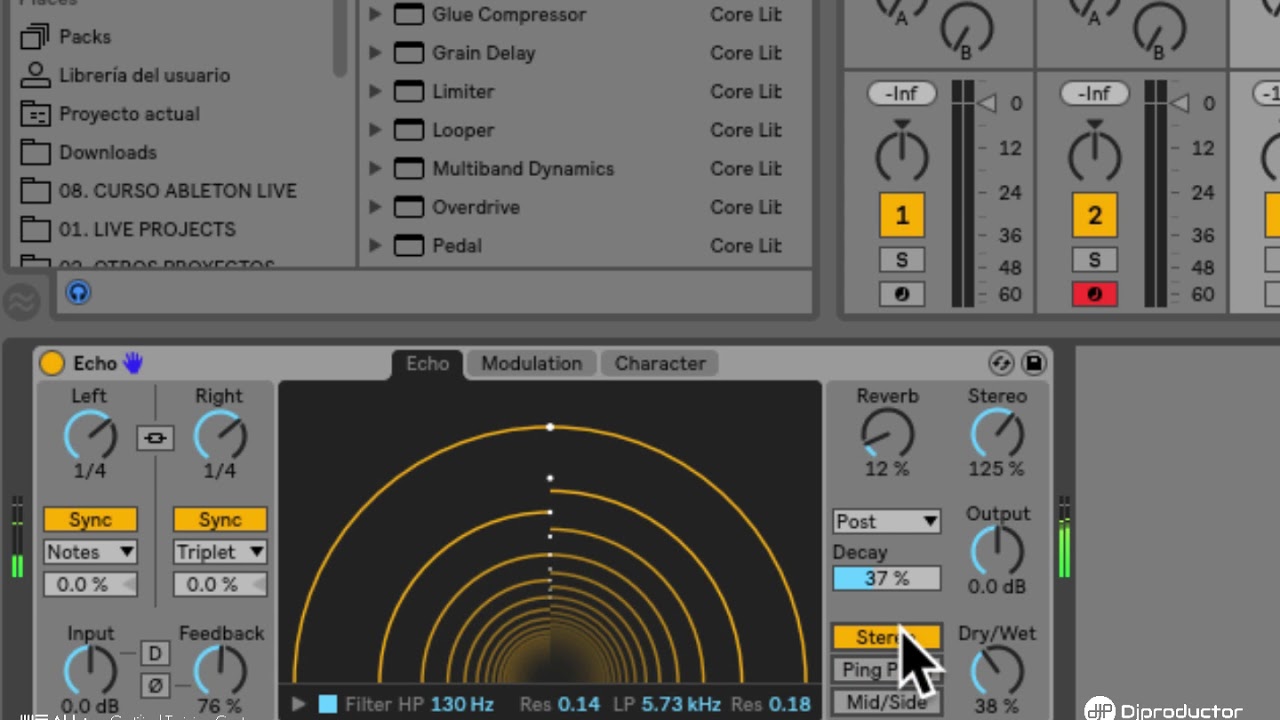Click the Left delay time knob

coord(90,436)
